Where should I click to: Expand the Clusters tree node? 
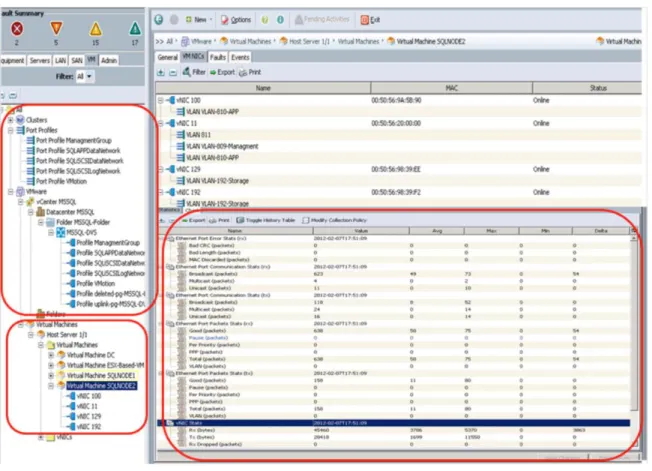coord(11,120)
